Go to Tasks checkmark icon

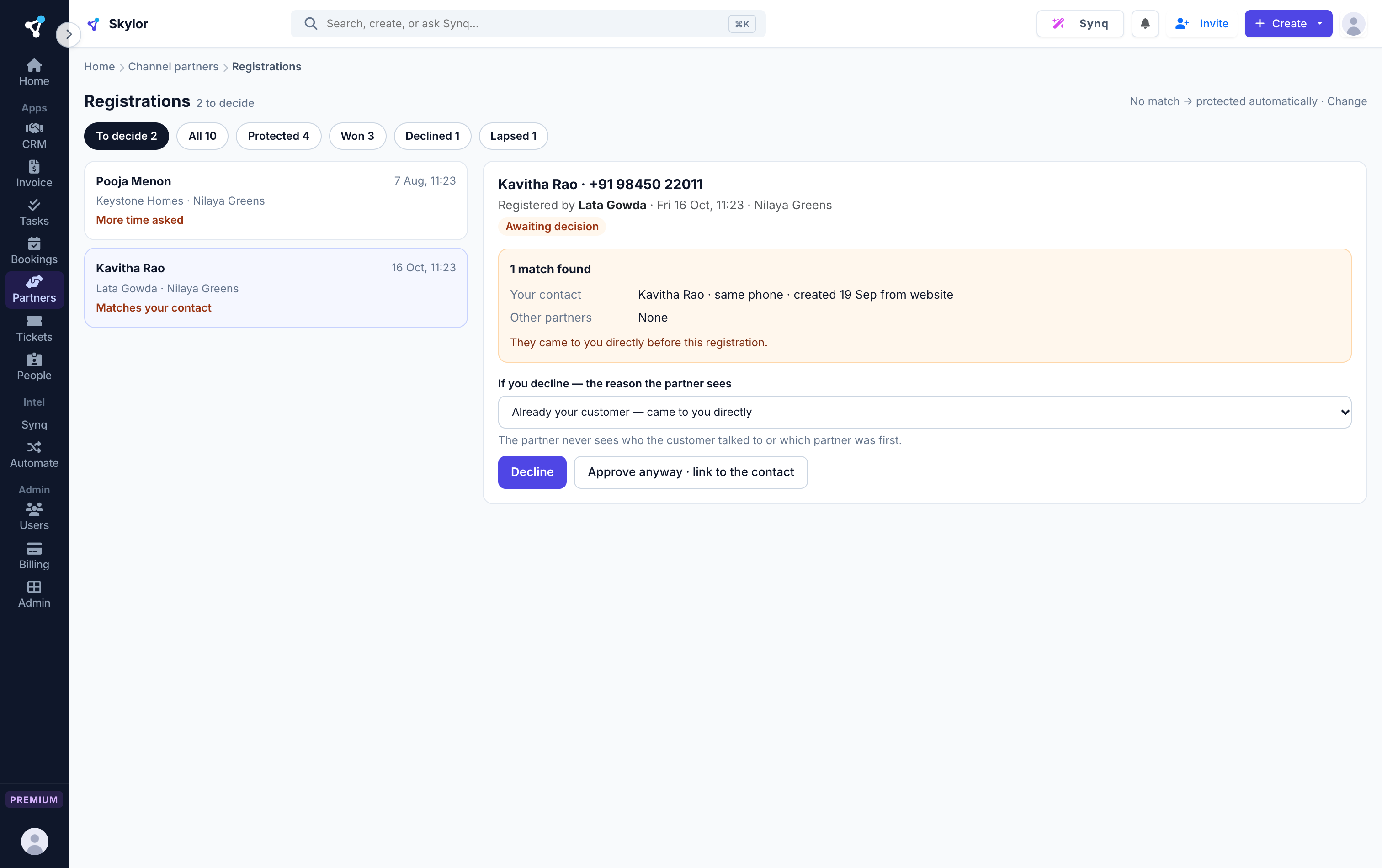[x=34, y=205]
